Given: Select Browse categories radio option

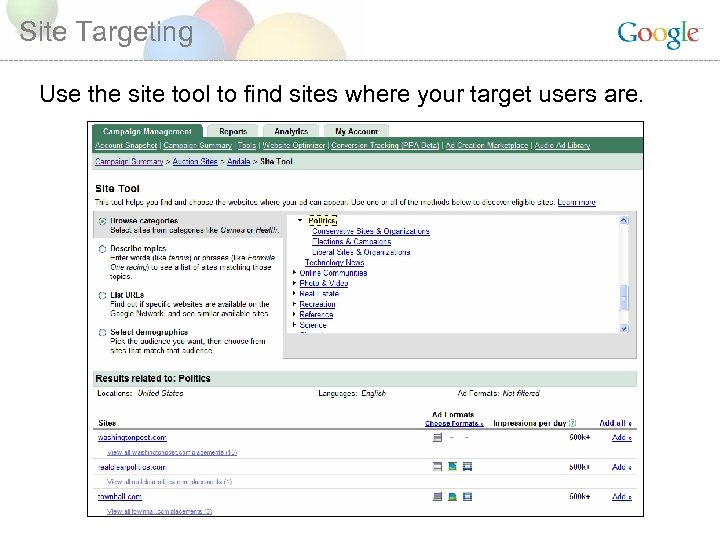Looking at the screenshot, I should (x=102, y=221).
